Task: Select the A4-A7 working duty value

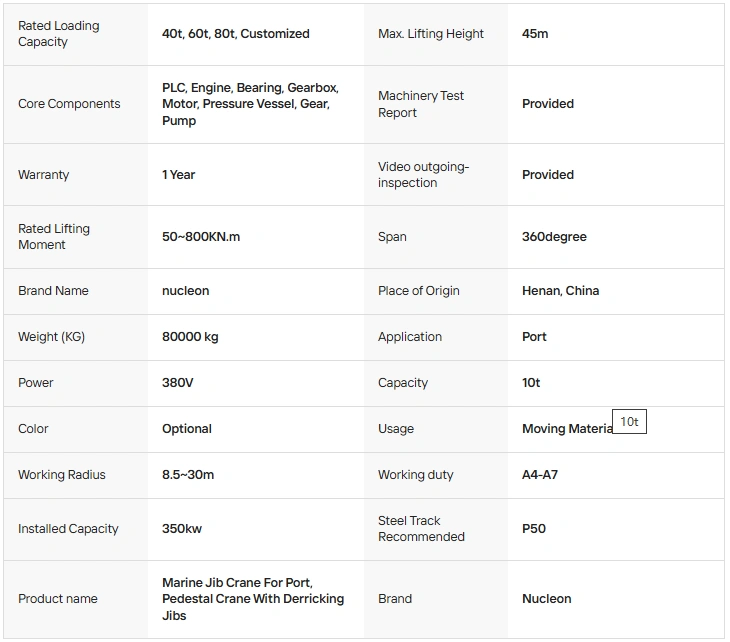Action: point(540,475)
